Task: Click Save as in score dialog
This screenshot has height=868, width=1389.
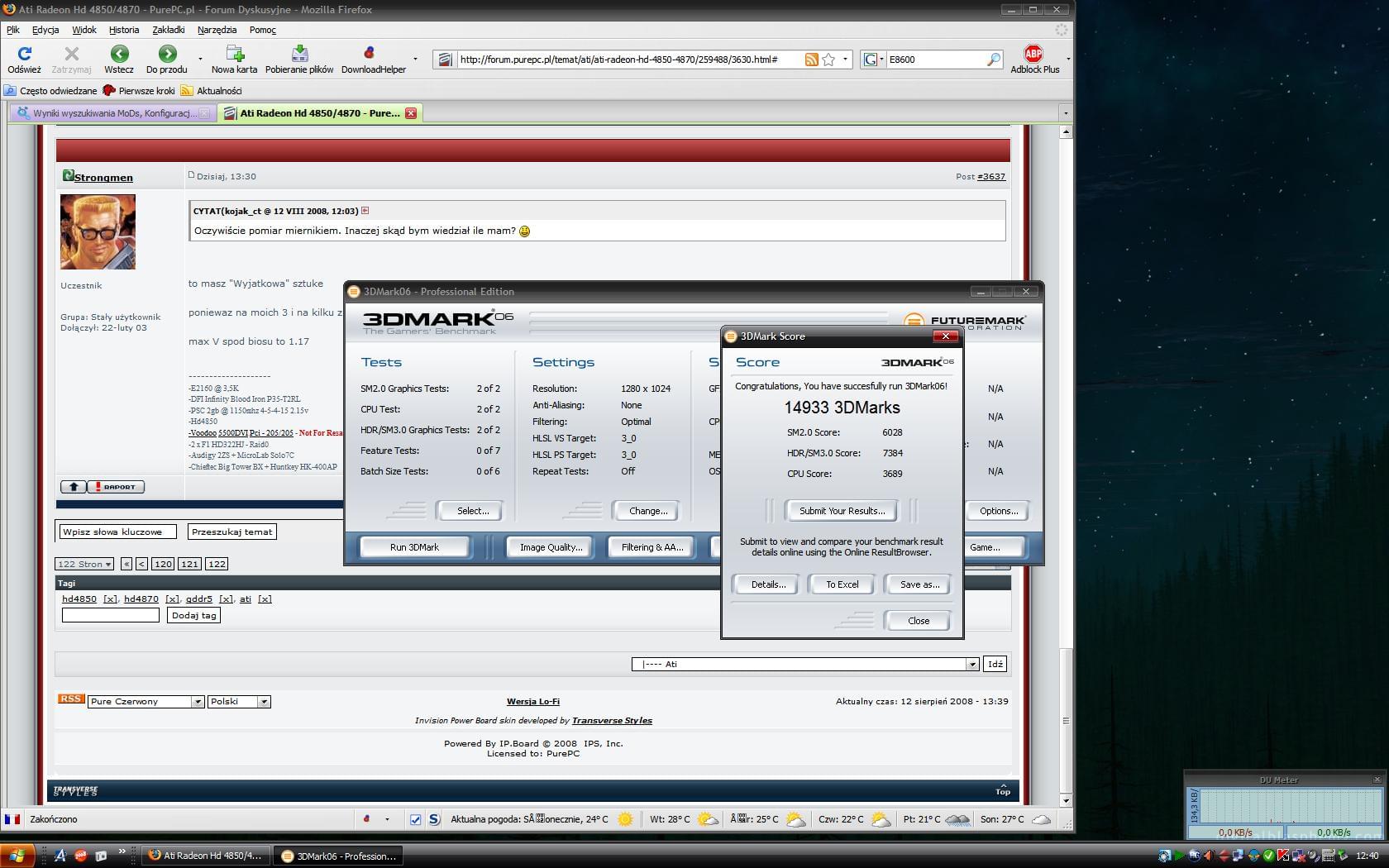Action: tap(919, 584)
